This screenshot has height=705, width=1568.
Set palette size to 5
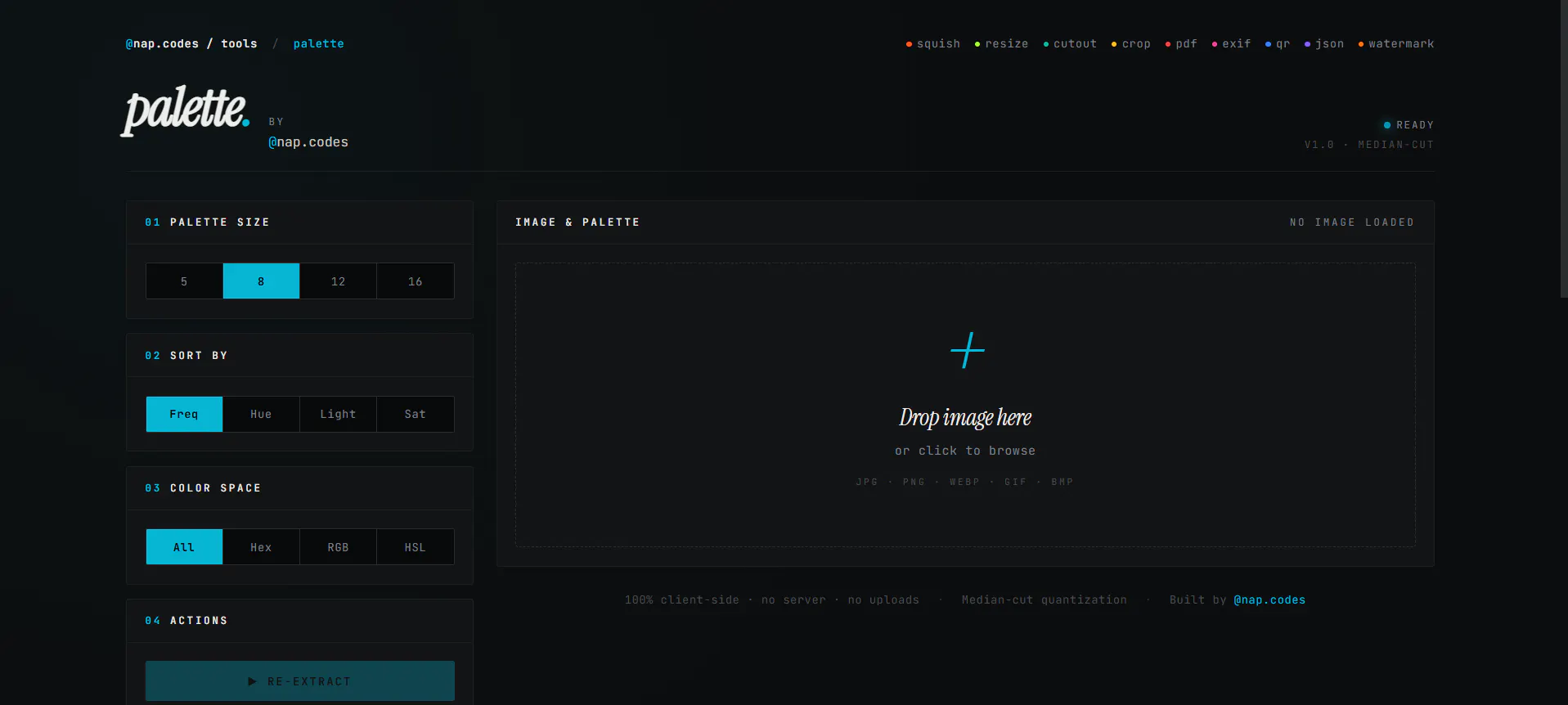(184, 281)
